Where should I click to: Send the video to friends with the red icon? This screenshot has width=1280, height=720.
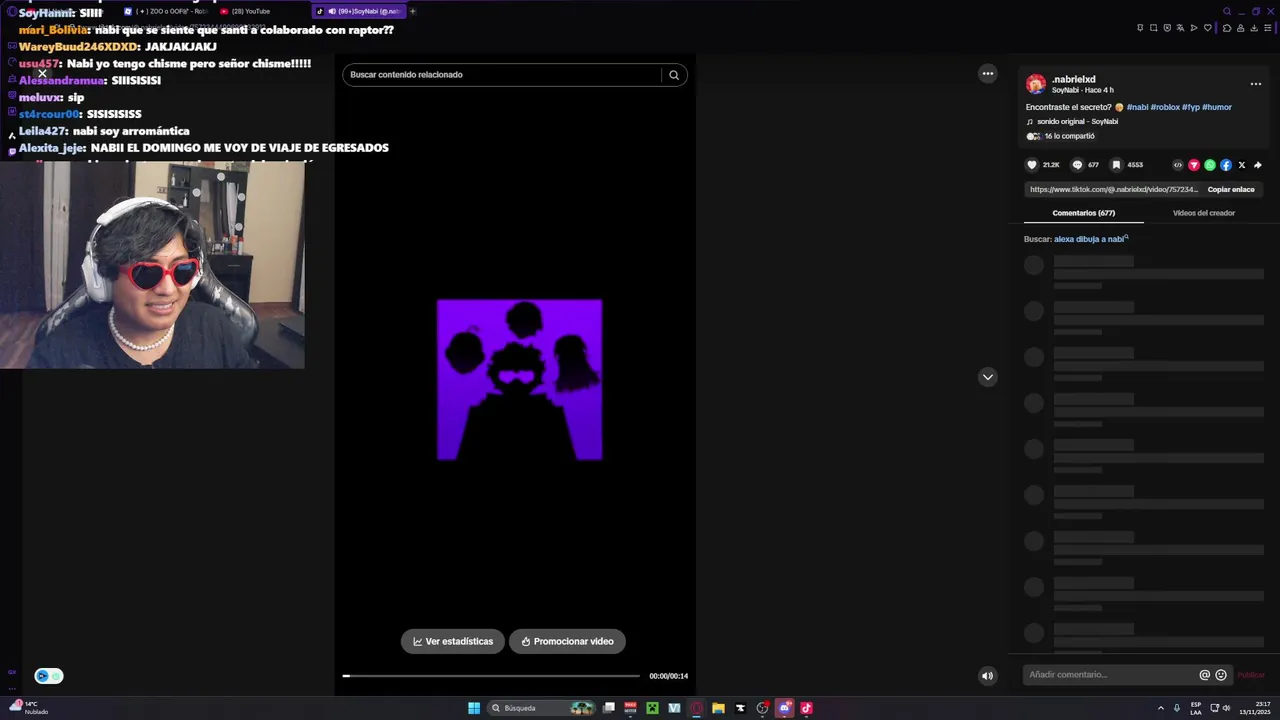point(1194,165)
